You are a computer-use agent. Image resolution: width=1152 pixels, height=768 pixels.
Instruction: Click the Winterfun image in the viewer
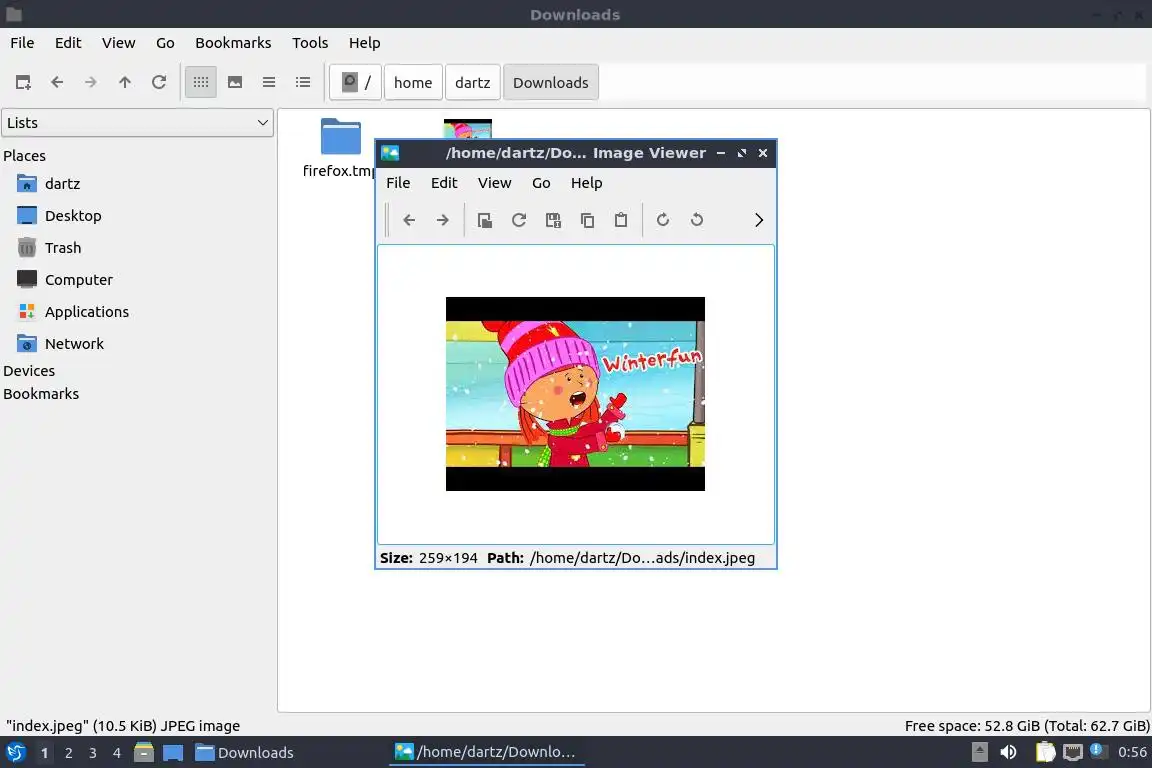click(x=575, y=394)
